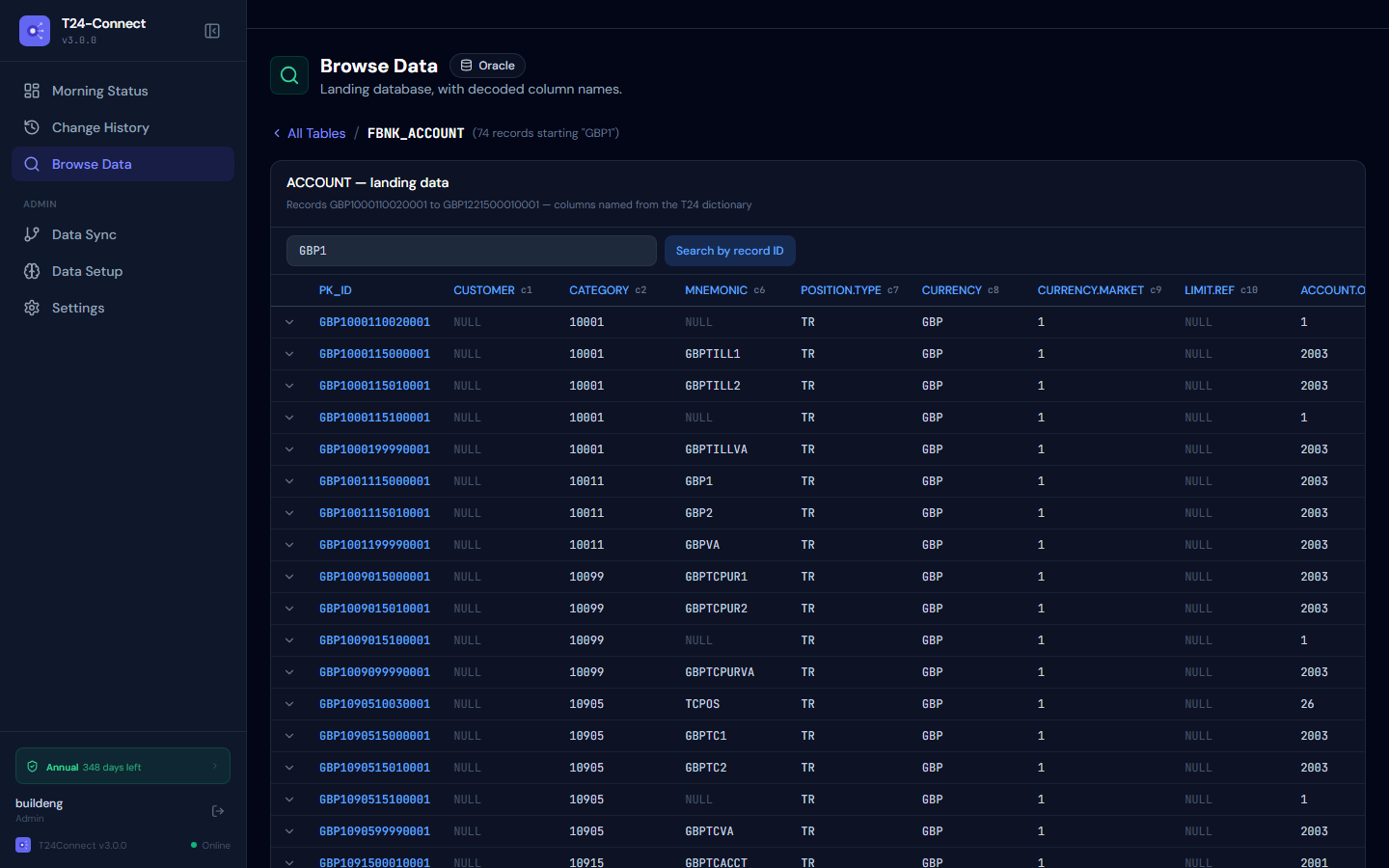Click mnemonic cell TCPOS
This screenshot has width=1389, height=868.
702,704
